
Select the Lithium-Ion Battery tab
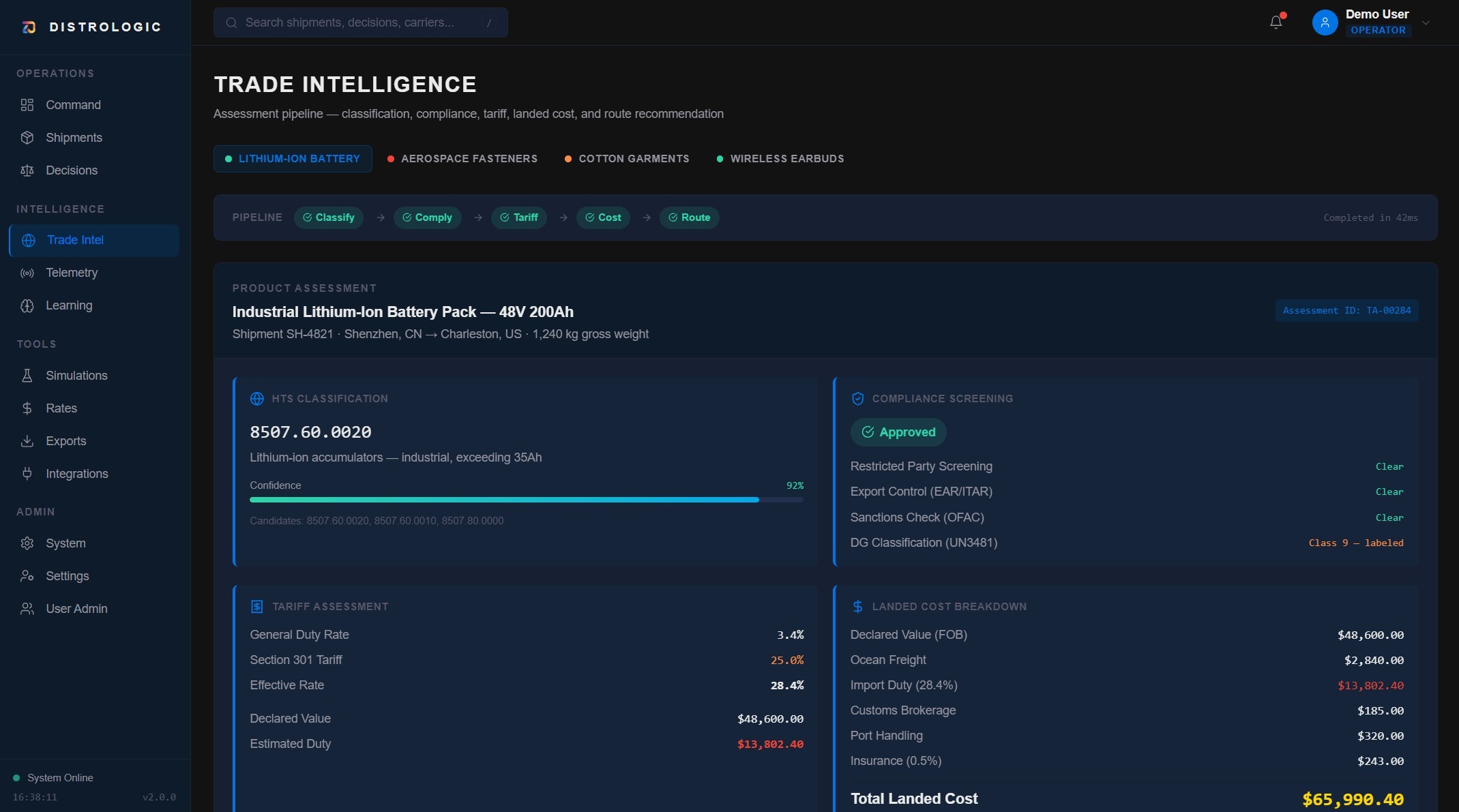(x=293, y=159)
